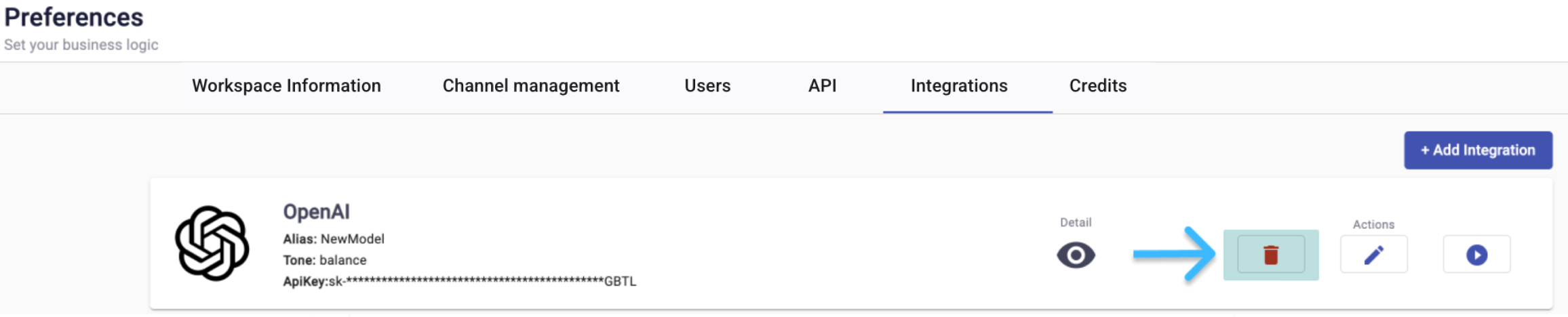Click the Detail column label
The image size is (1568, 317).
coord(1076,222)
